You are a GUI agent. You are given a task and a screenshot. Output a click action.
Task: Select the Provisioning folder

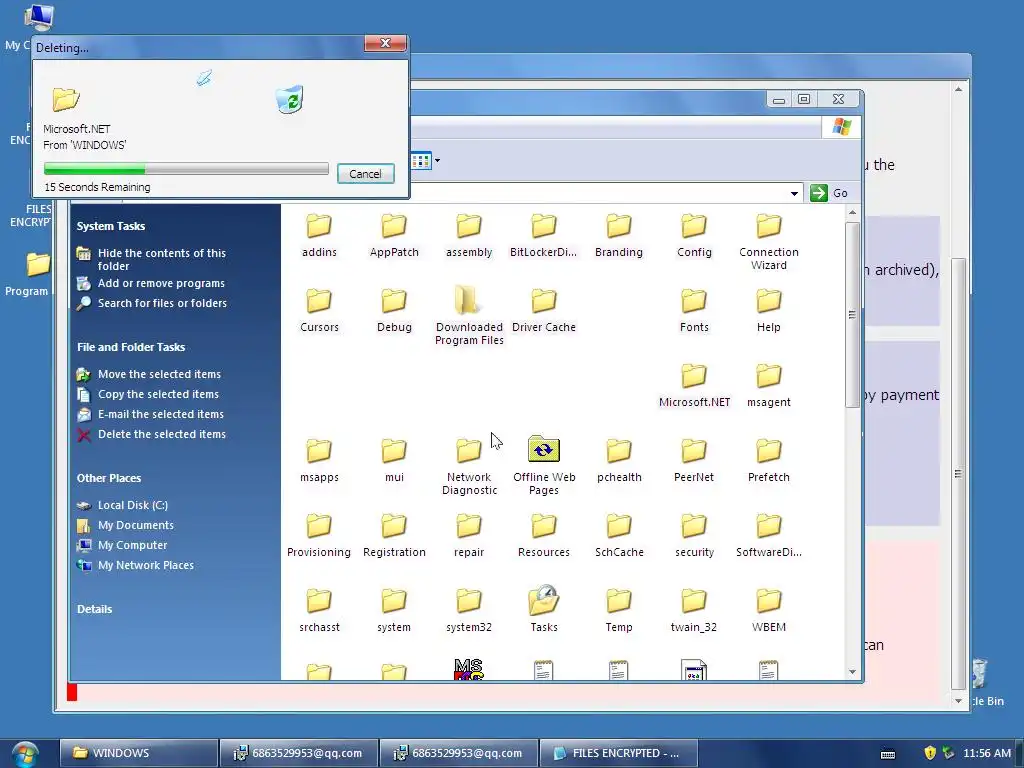(x=319, y=536)
